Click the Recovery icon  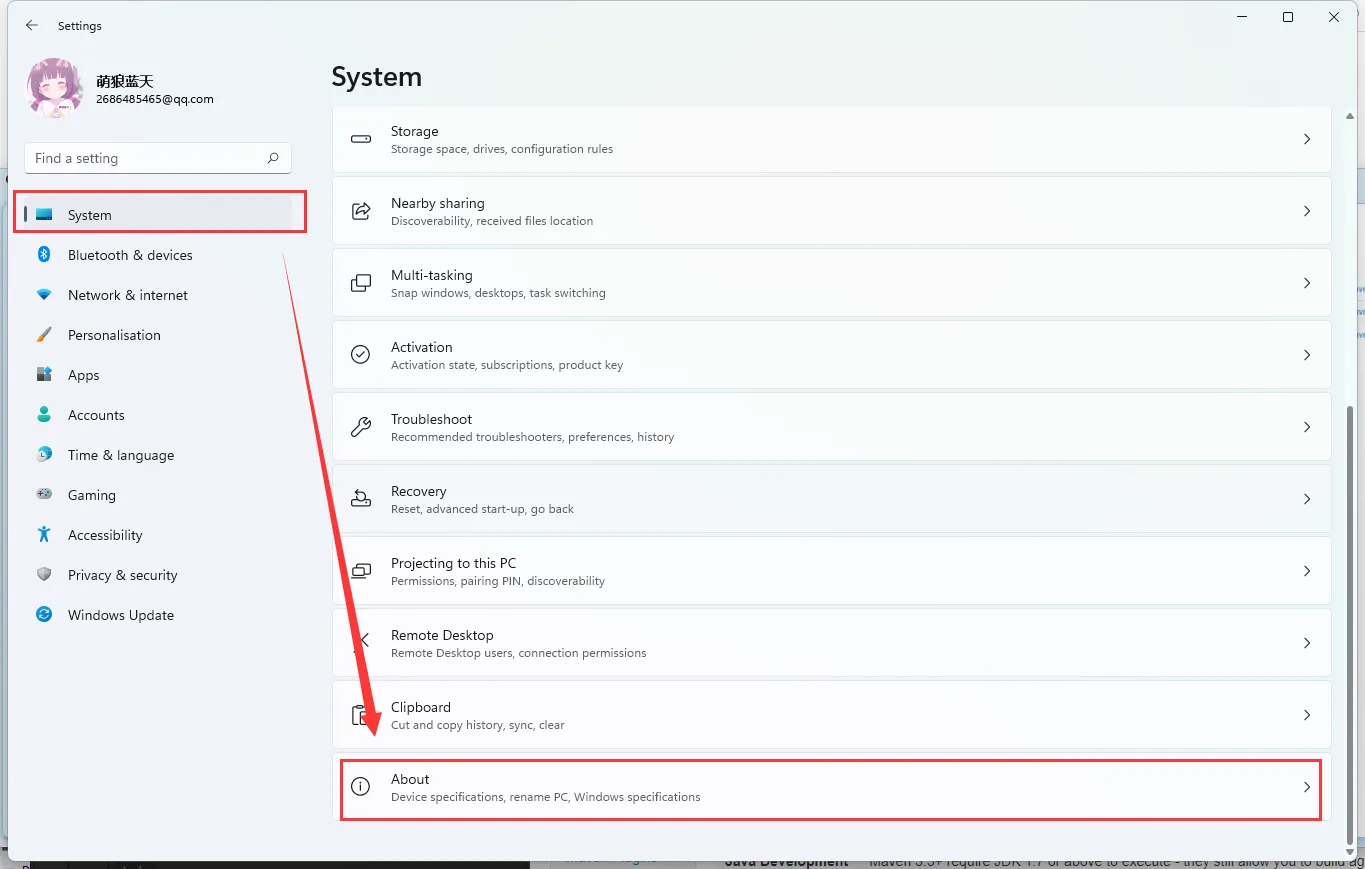point(361,499)
